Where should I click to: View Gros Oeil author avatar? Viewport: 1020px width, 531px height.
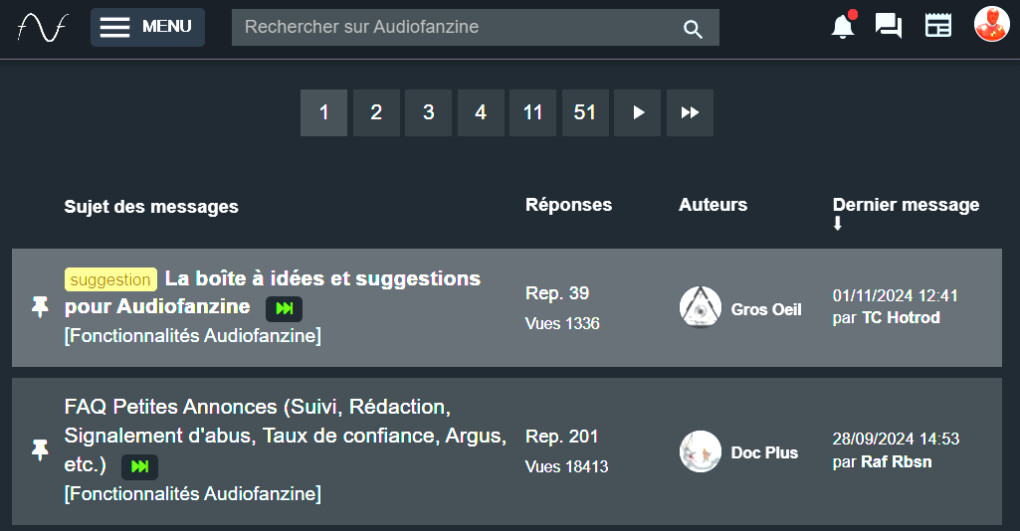click(x=700, y=306)
